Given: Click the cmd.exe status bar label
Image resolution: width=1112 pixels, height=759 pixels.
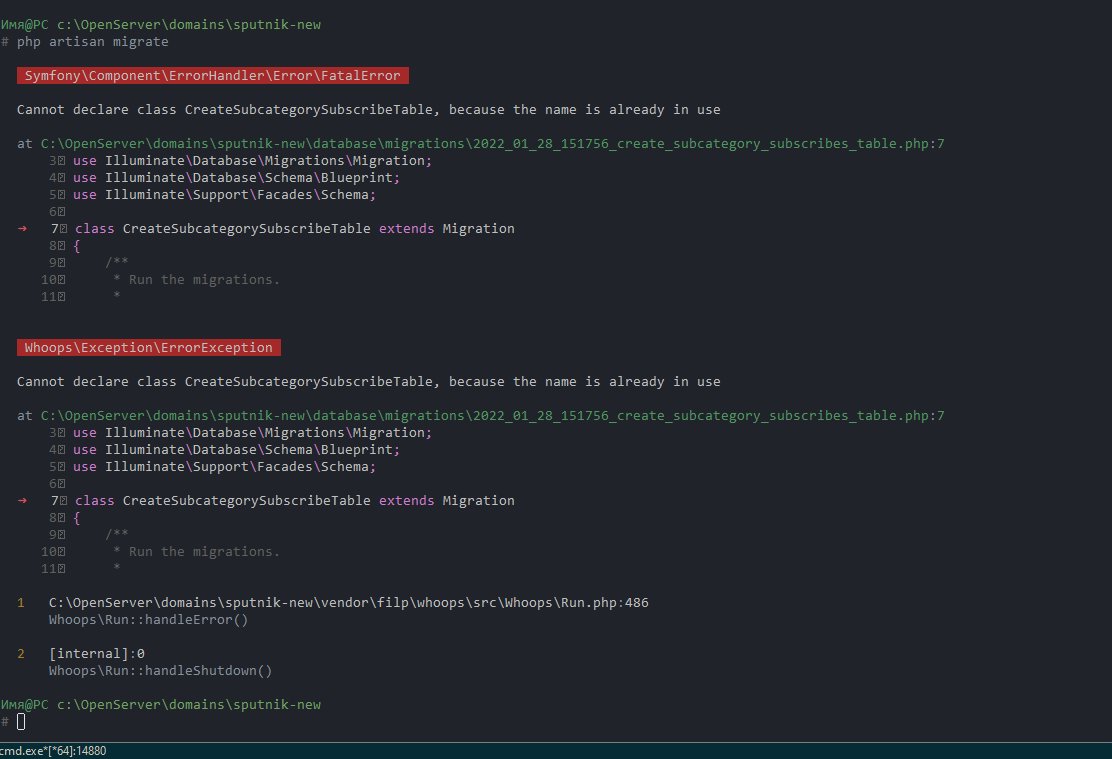Looking at the screenshot, I should [53, 751].
